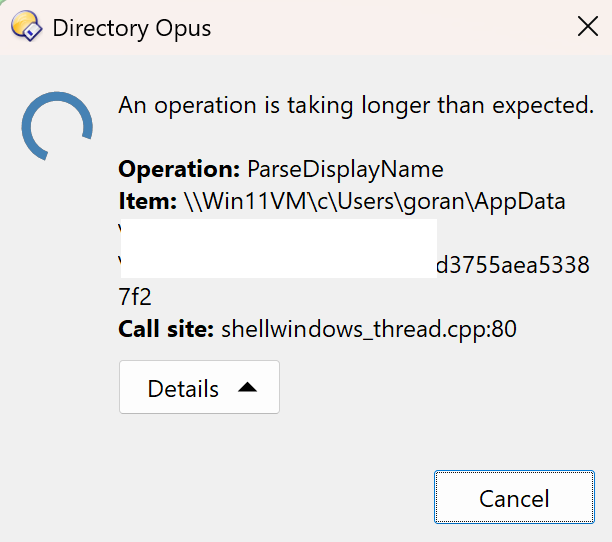Screen dimensions: 612x542
Task: Click the blue spinning busy indicator
Action: pyautogui.click(x=57, y=126)
